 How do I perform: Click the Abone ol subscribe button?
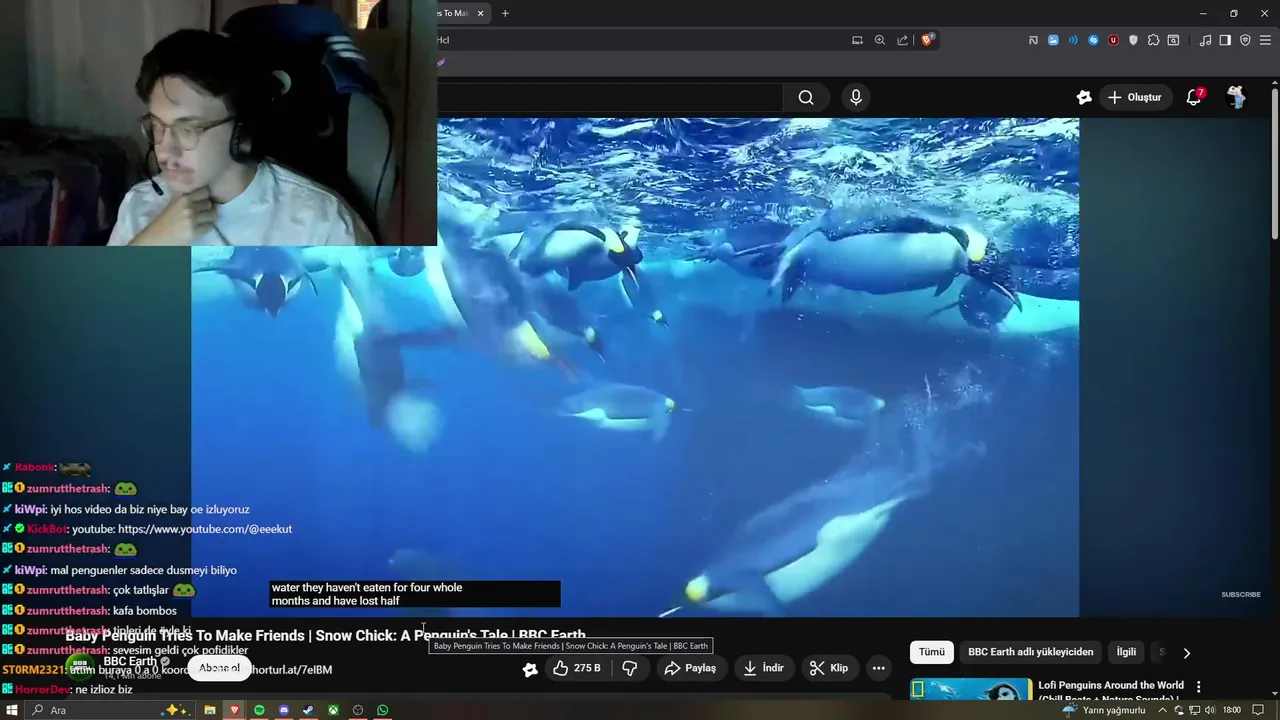coord(219,668)
